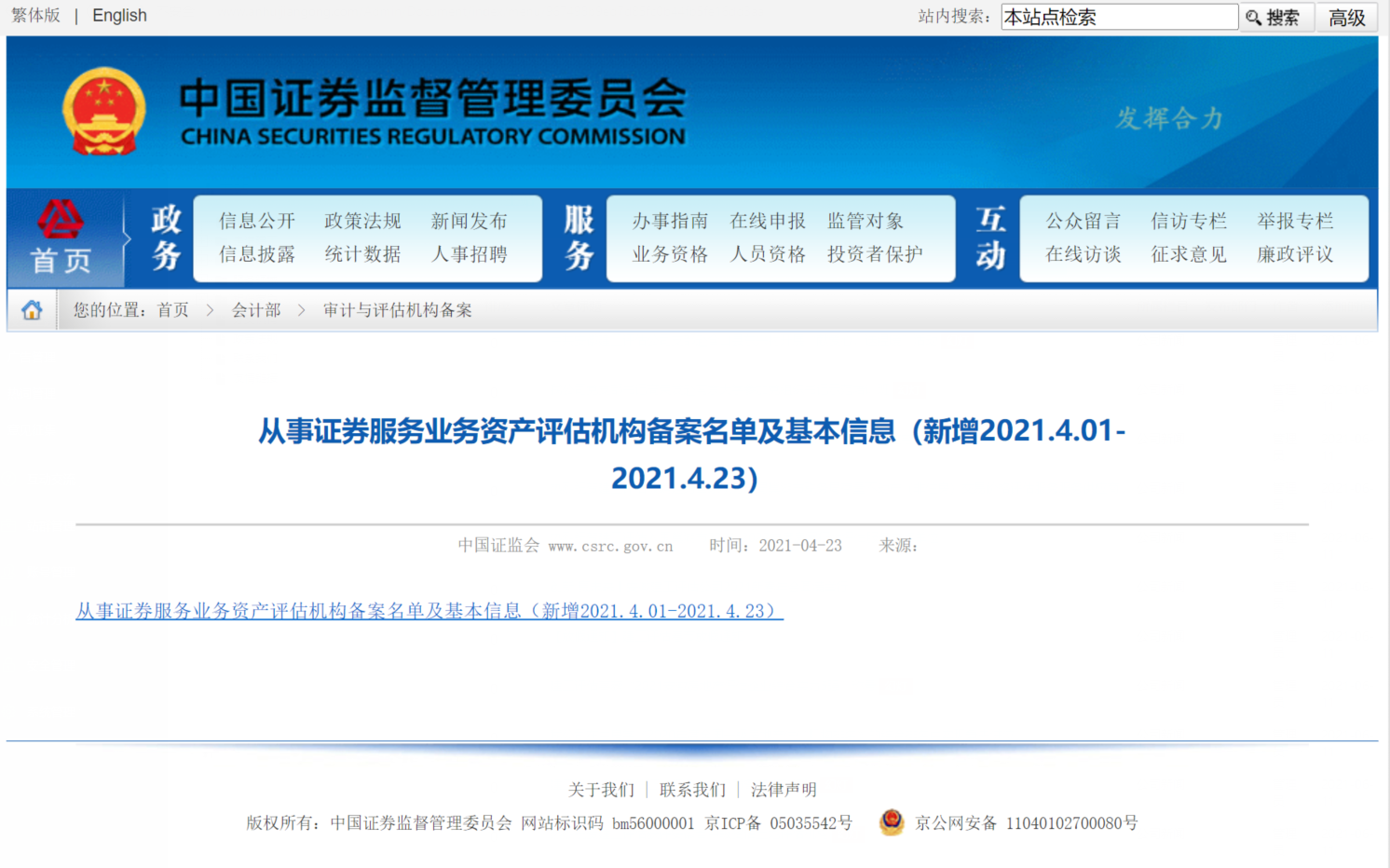
Task: Open the 首页 home tab with red logo
Action: (61, 239)
